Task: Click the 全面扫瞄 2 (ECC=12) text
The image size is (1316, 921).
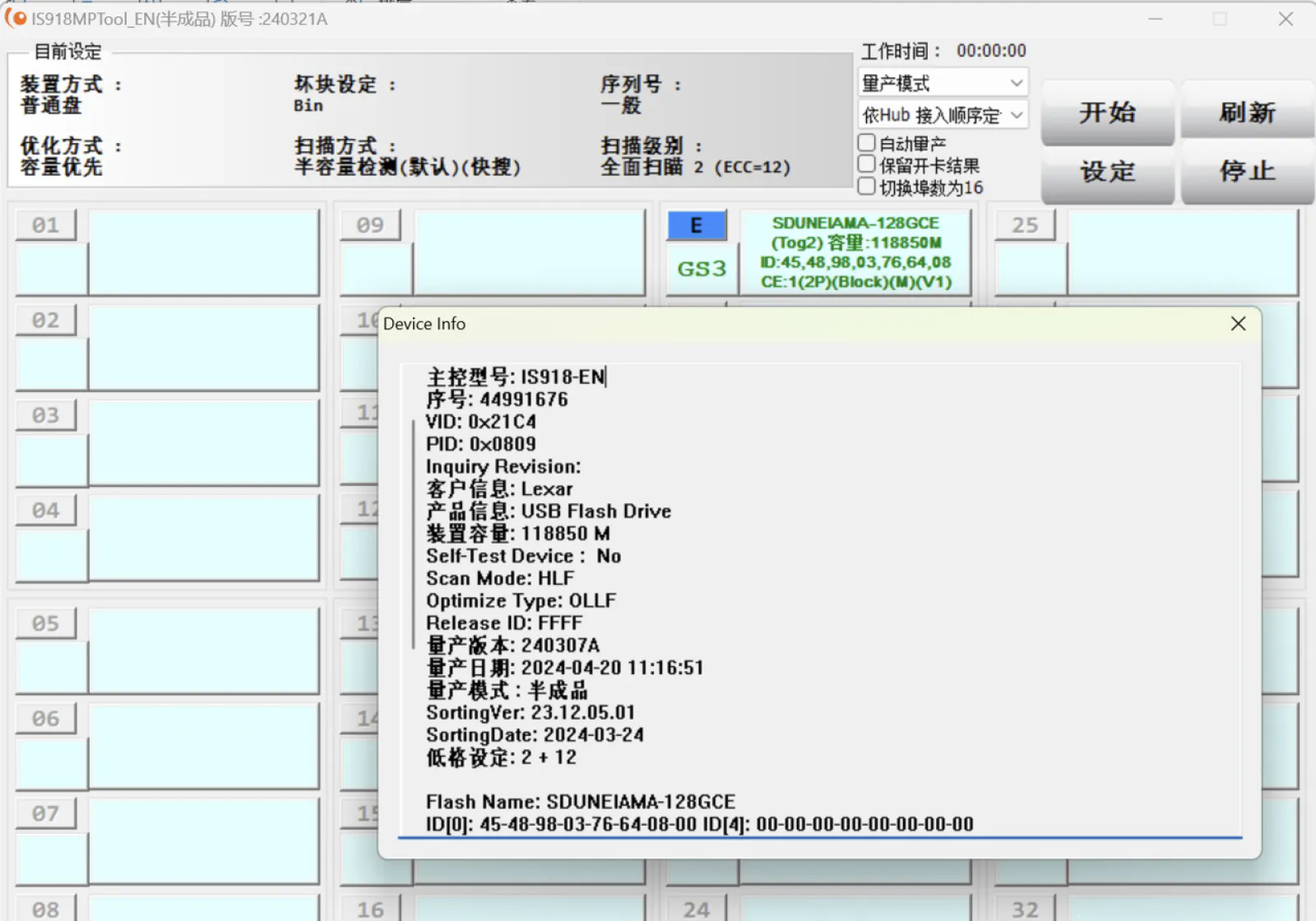Action: (x=696, y=167)
